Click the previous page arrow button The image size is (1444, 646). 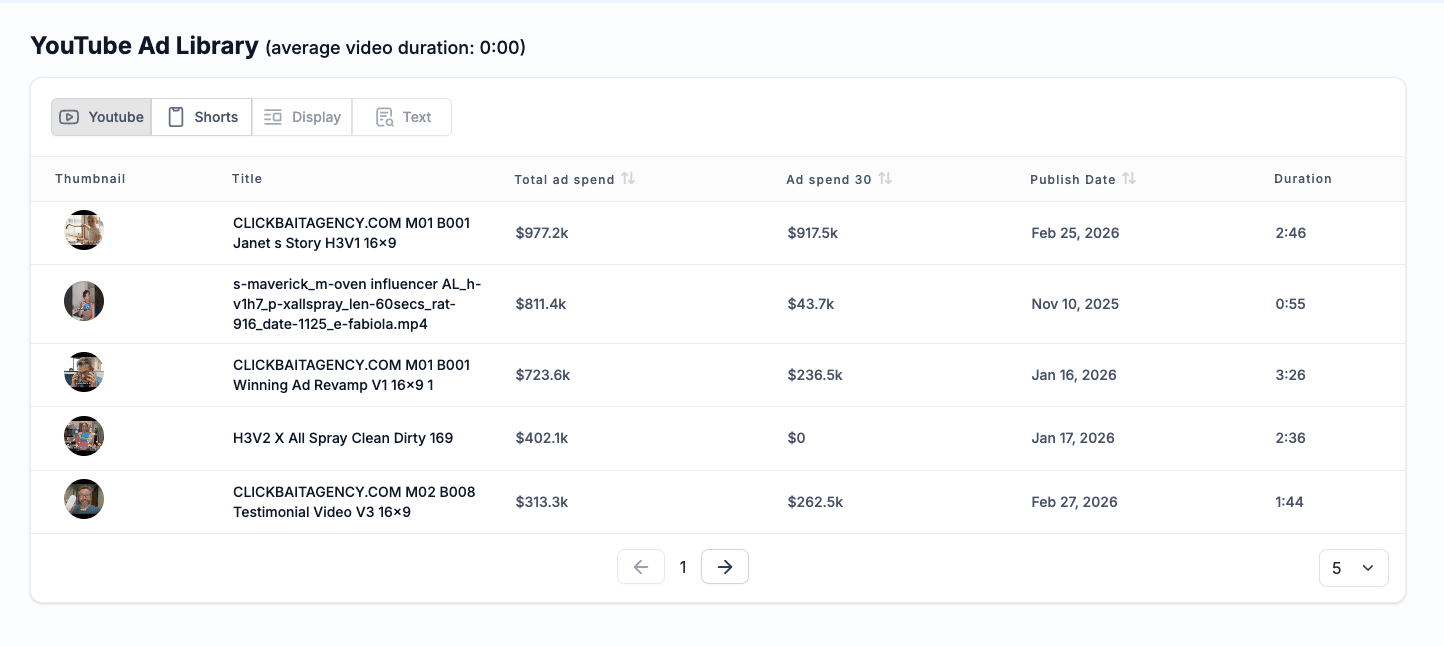pos(641,567)
